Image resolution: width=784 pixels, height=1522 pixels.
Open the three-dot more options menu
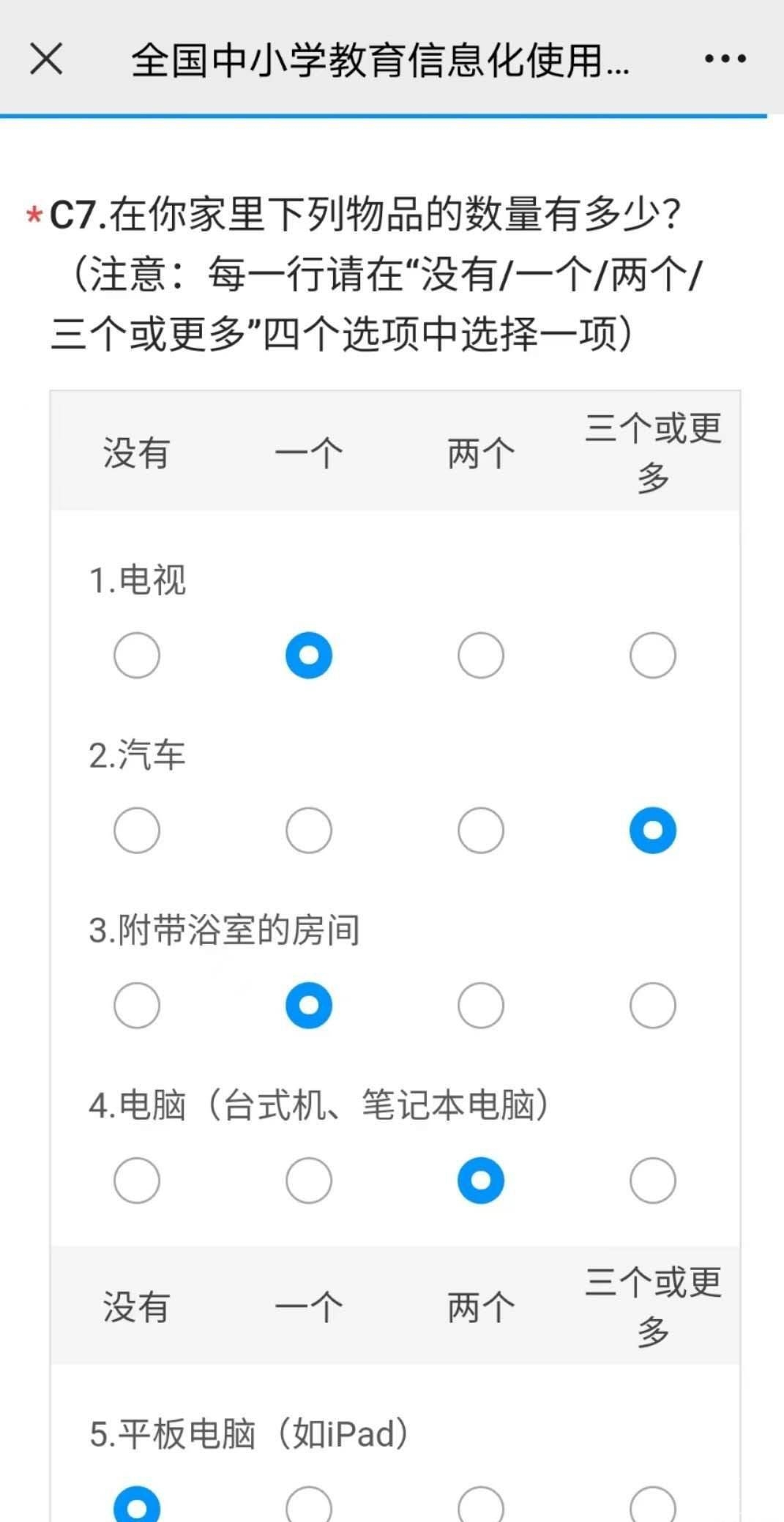point(725,59)
